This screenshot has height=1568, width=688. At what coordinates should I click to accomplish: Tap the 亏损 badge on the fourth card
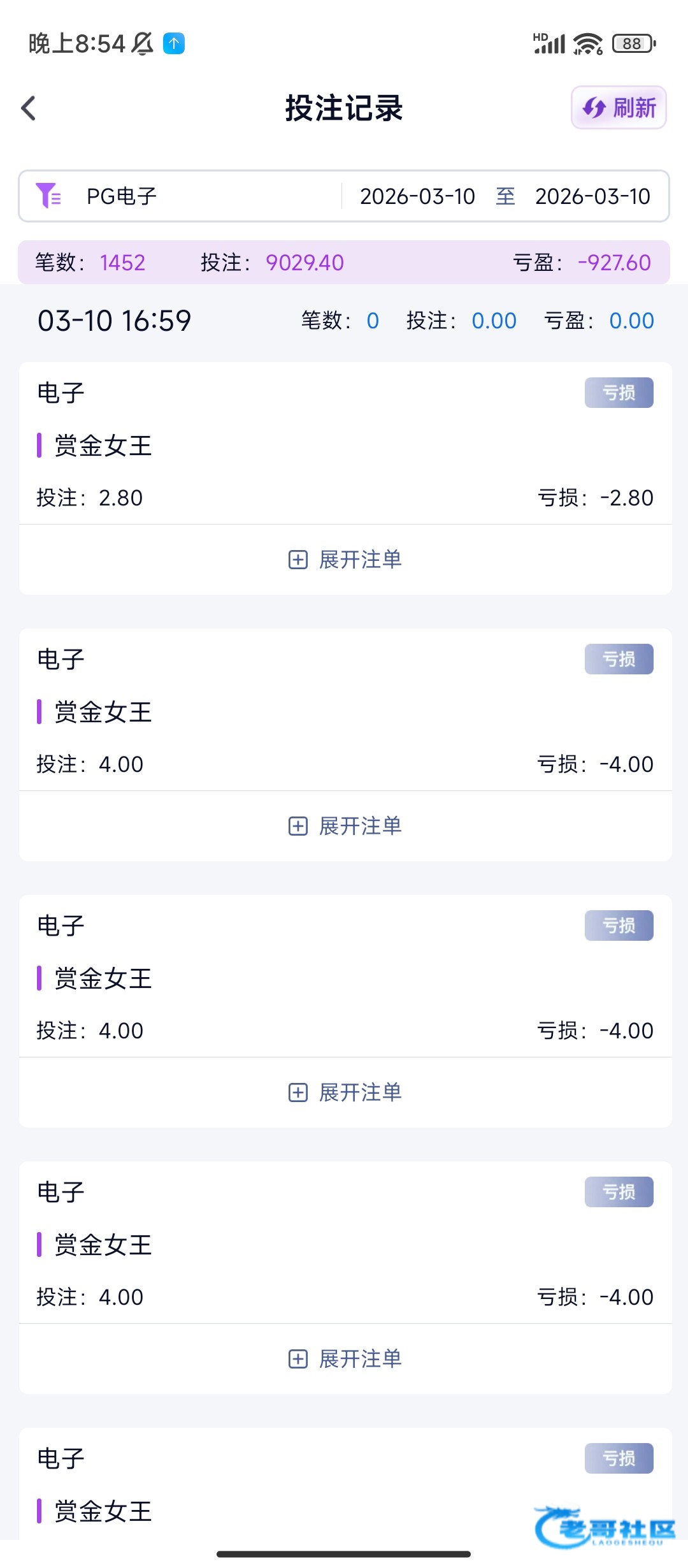tap(619, 1192)
